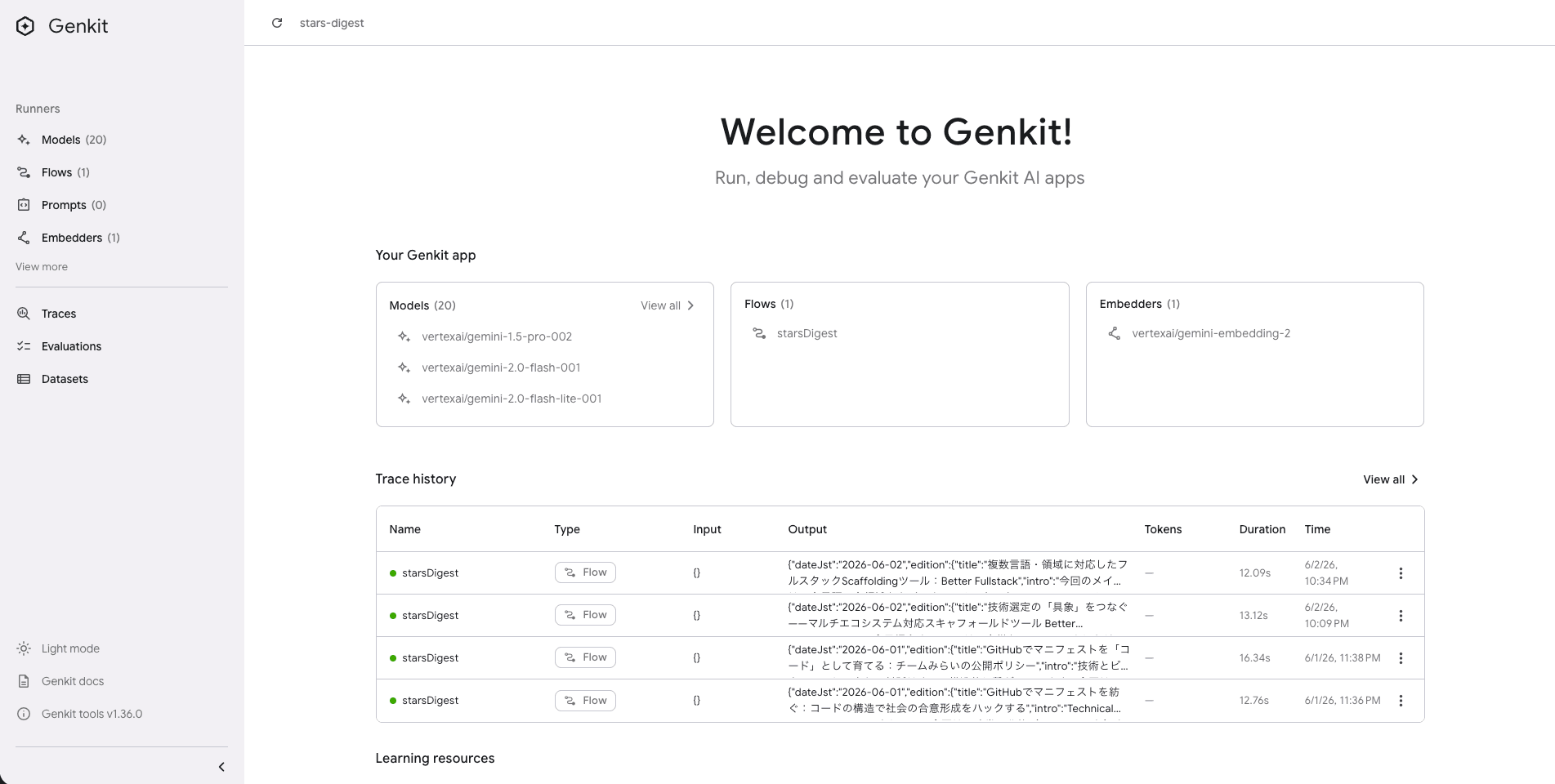
Task: Expand the View more runners link
Action: (42, 267)
